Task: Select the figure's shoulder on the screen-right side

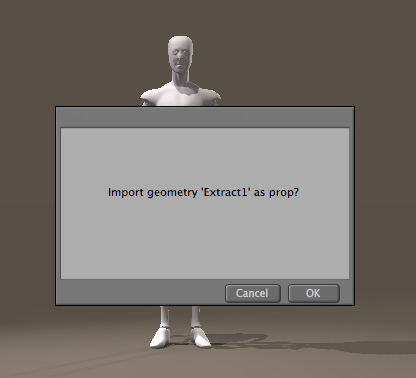Action: click(211, 96)
